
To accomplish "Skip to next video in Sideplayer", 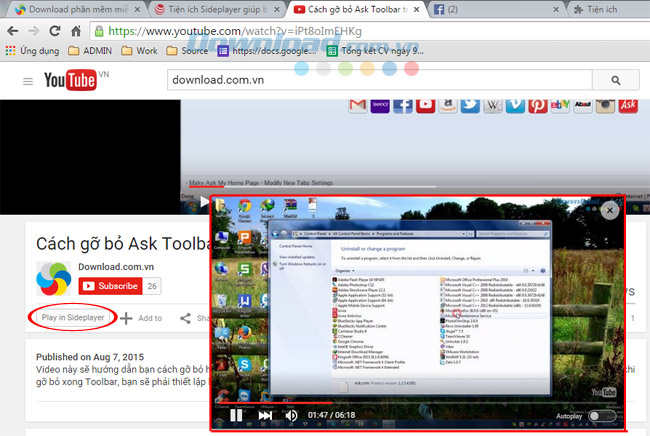I will point(265,414).
